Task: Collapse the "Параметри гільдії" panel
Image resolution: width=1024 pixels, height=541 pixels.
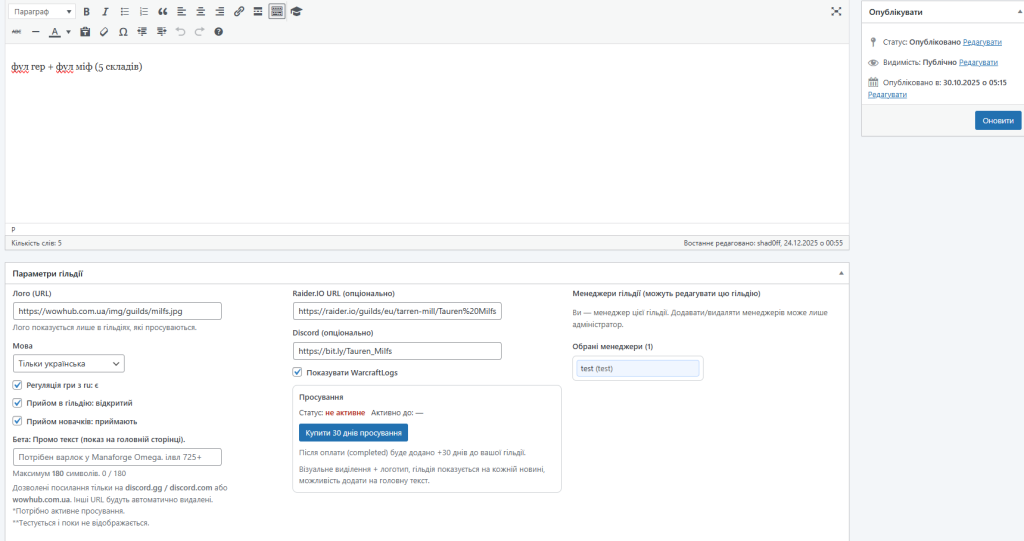Action: (841, 273)
